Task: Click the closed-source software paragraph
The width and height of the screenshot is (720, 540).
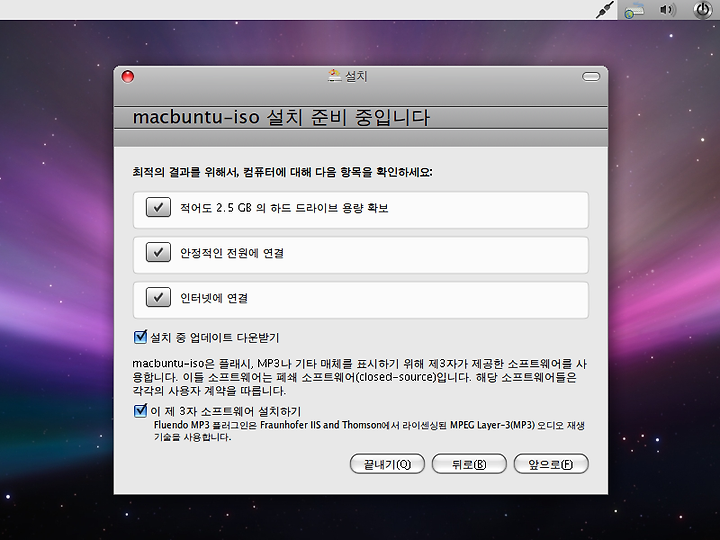Action: click(360, 377)
